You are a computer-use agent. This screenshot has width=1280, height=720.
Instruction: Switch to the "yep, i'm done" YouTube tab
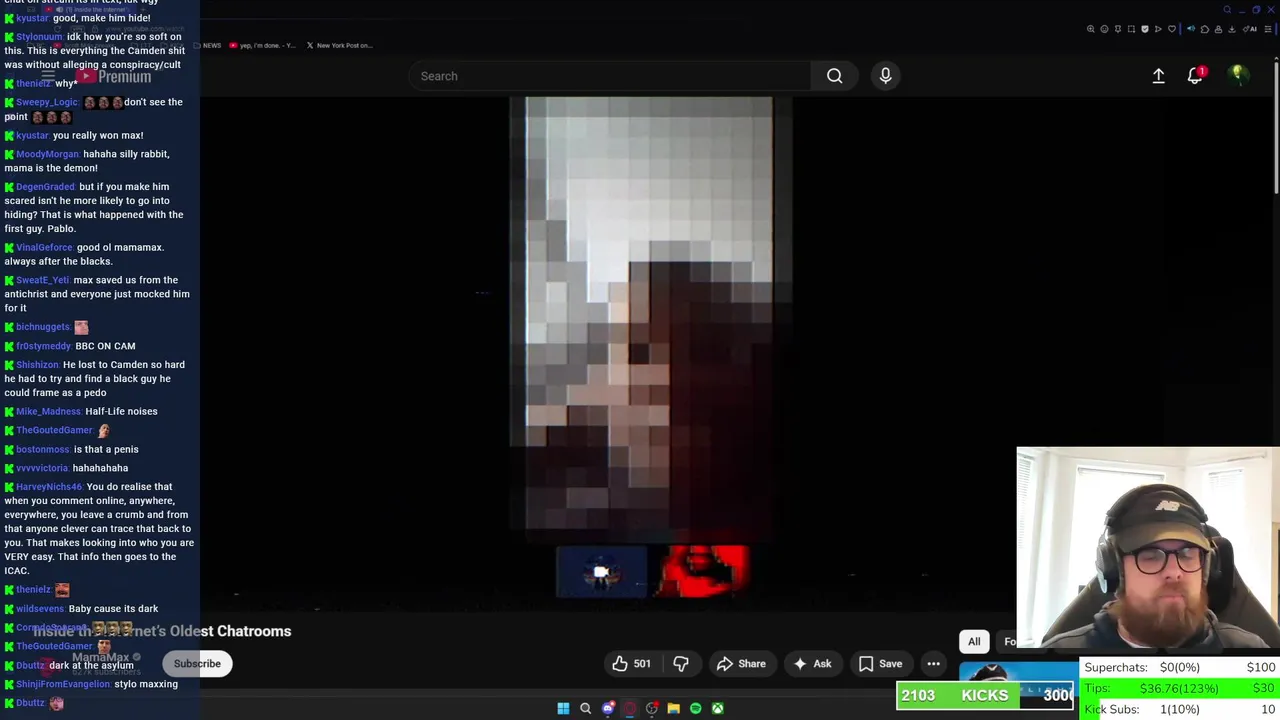262,45
